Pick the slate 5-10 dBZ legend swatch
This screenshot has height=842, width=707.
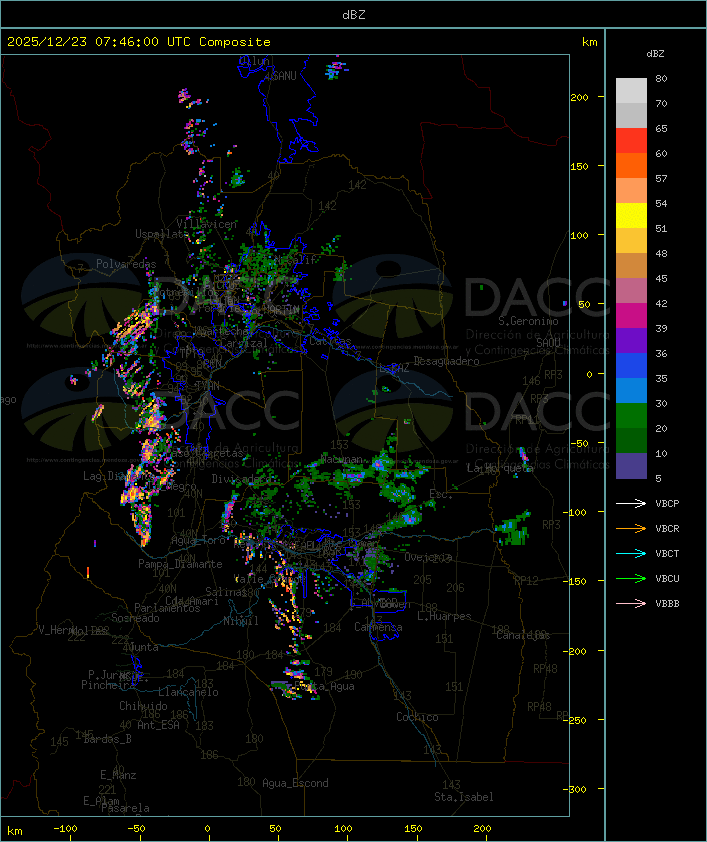pos(631,466)
